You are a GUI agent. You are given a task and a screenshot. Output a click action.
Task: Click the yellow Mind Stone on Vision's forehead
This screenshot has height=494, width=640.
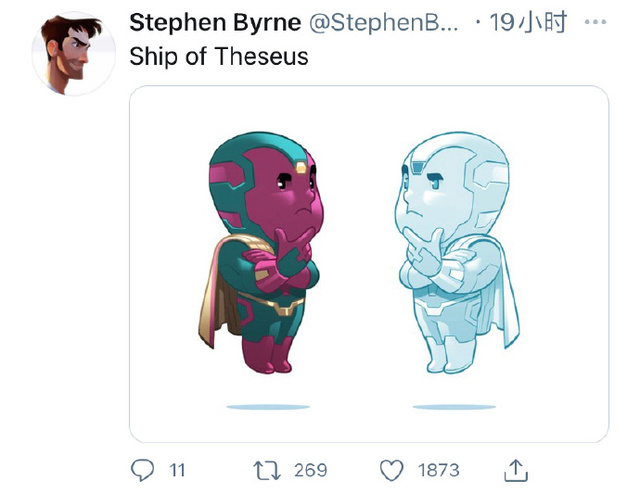(x=301, y=167)
